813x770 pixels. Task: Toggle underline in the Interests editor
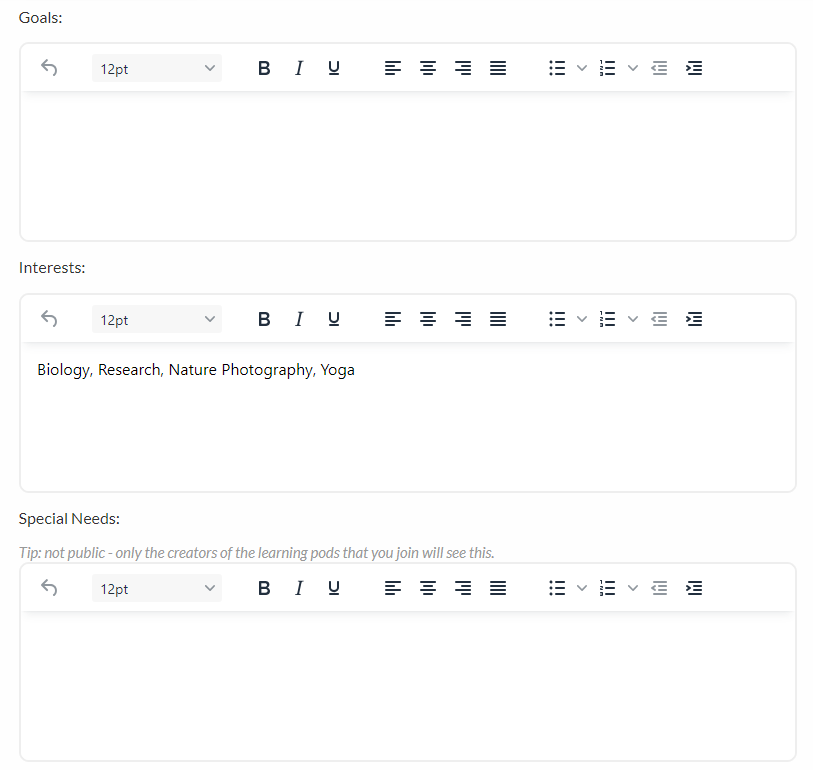[334, 319]
